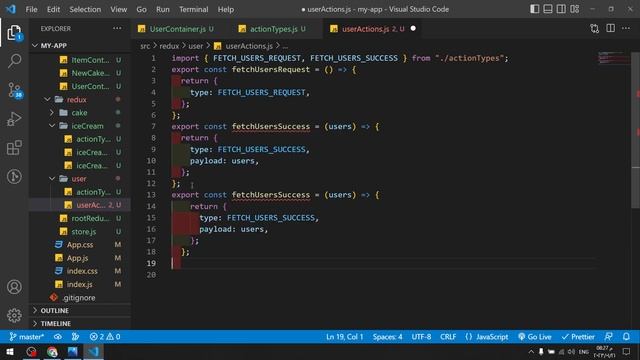Viewport: 640px width, 360px height.
Task: Open the Extensions view
Action: (14, 148)
